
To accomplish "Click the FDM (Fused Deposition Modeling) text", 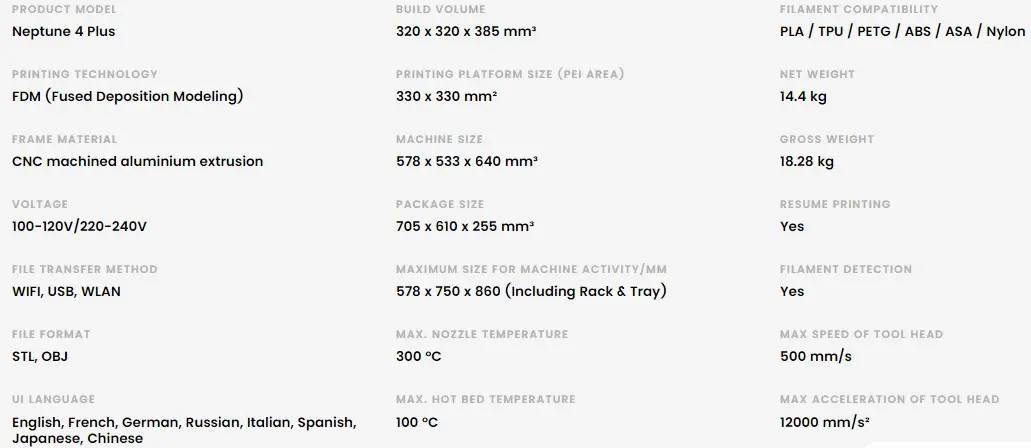I will pyautogui.click(x=128, y=96).
